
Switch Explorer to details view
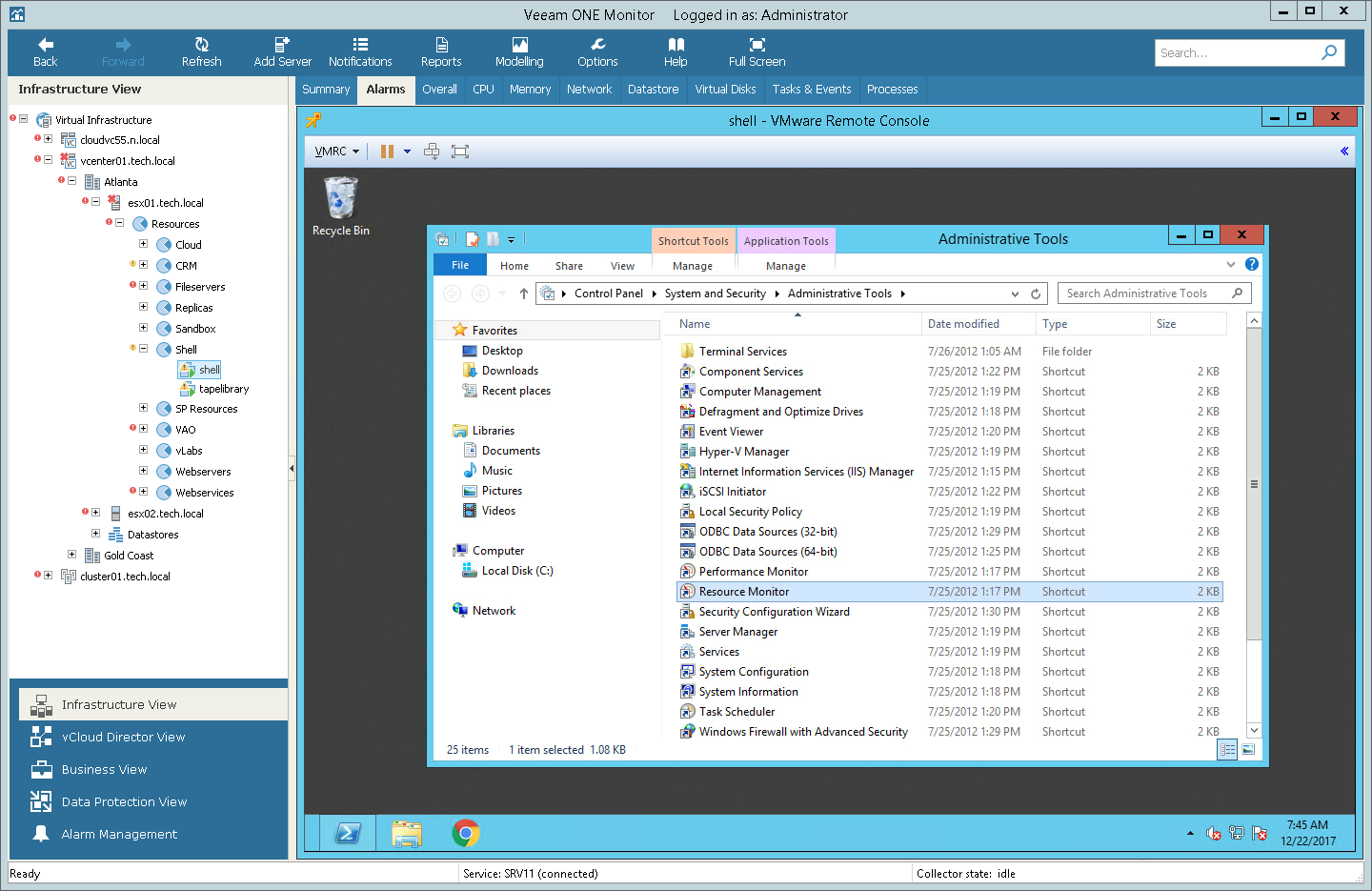pyautogui.click(x=1228, y=750)
